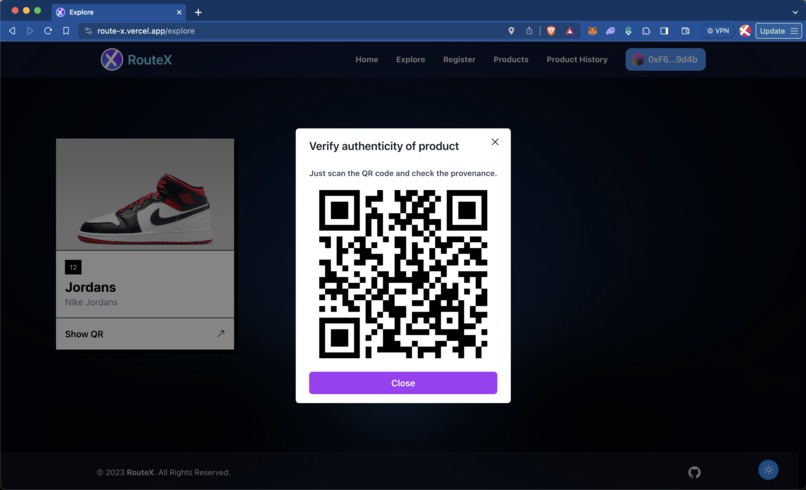Click the bookmark icon in the toolbar
The width and height of the screenshot is (806, 490).
pyautogui.click(x=66, y=31)
